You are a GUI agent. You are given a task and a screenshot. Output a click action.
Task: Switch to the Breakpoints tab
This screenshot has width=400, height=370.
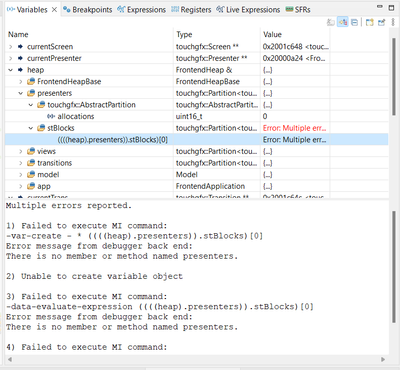tap(88, 10)
